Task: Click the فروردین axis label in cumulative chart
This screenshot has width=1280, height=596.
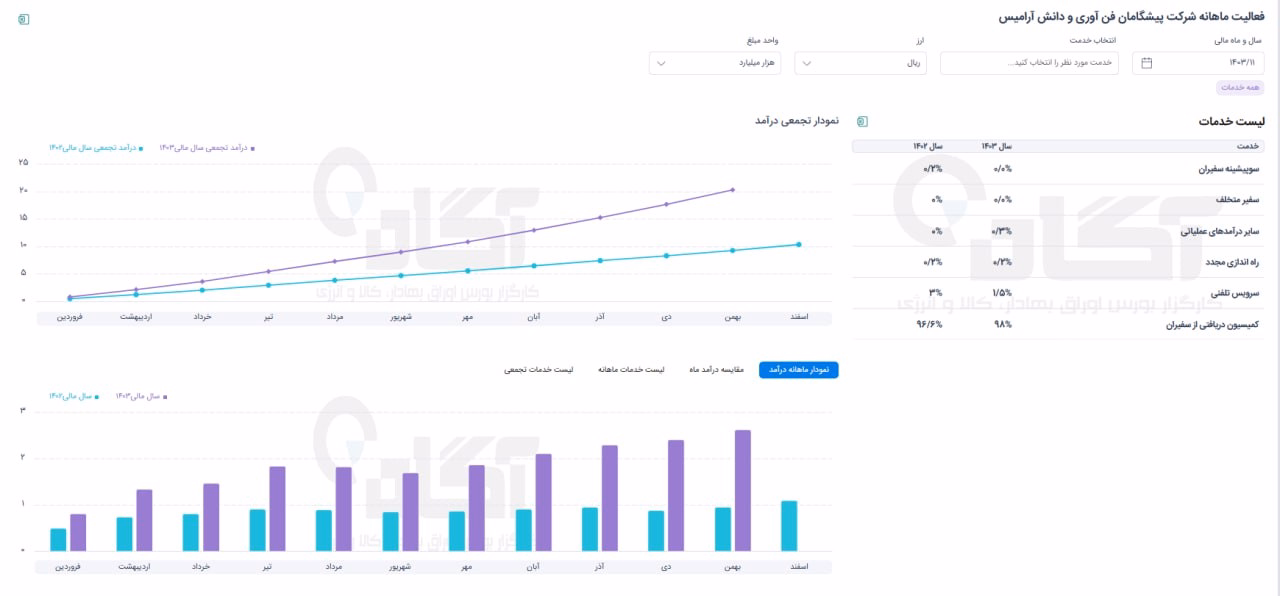Action: click(68, 317)
